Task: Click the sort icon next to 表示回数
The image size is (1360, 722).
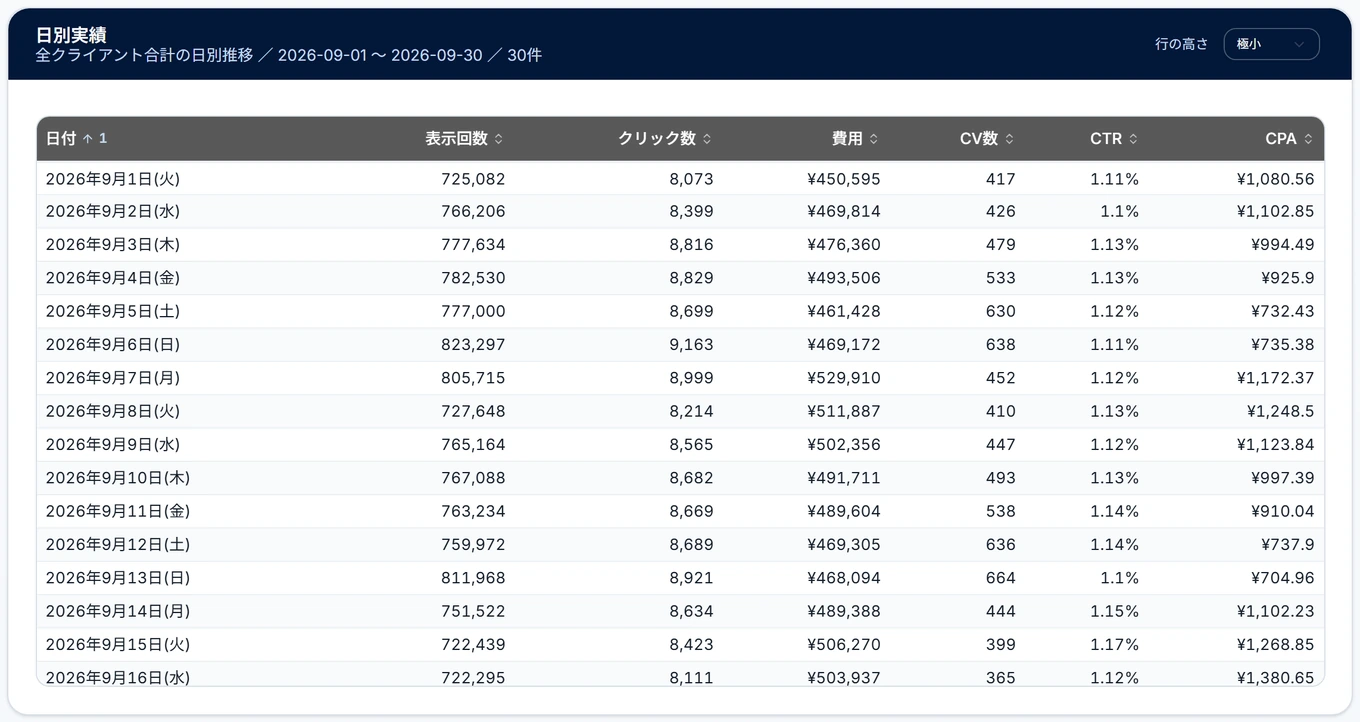Action: [x=499, y=139]
